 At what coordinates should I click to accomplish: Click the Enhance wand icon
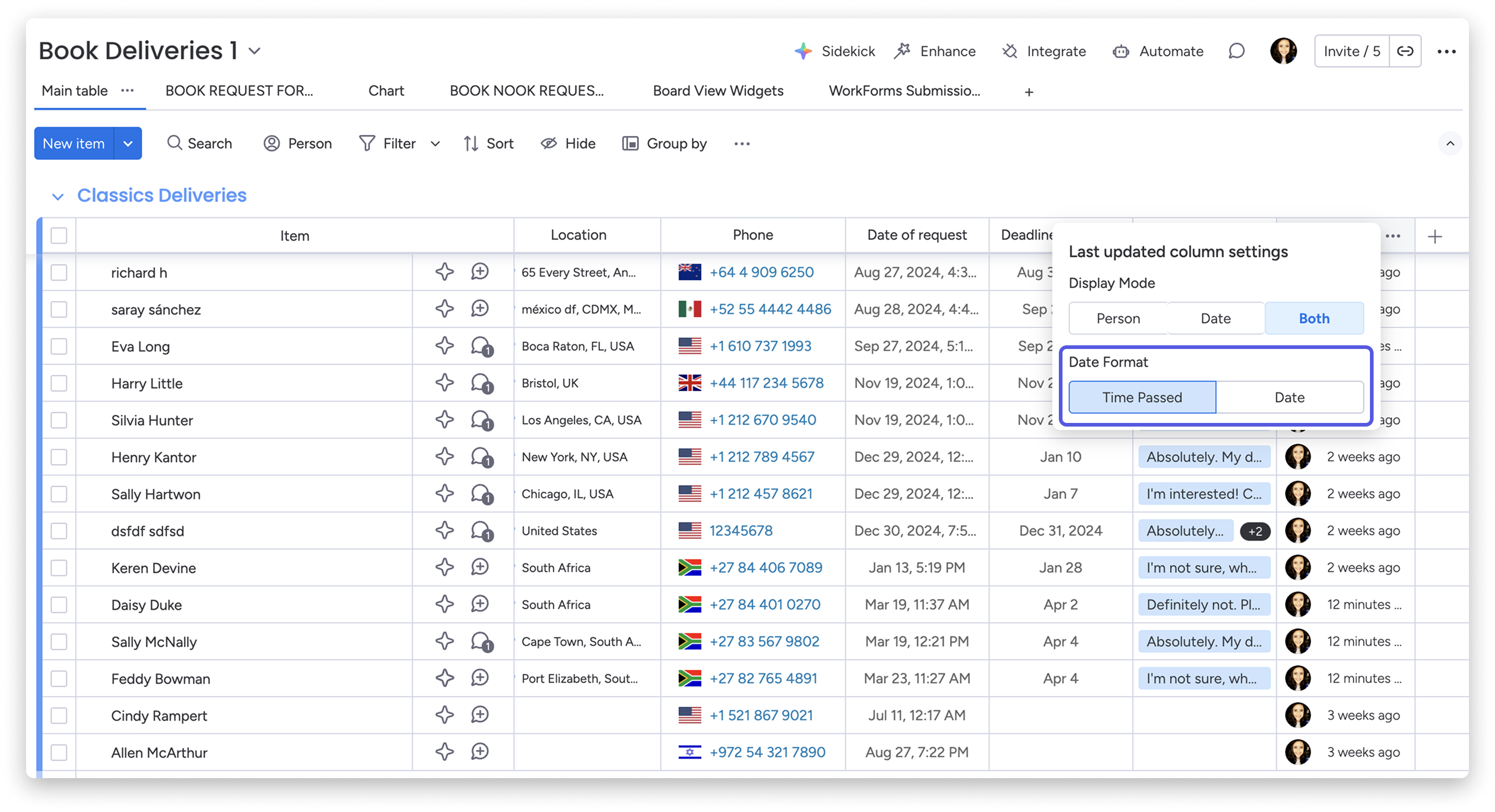[902, 51]
